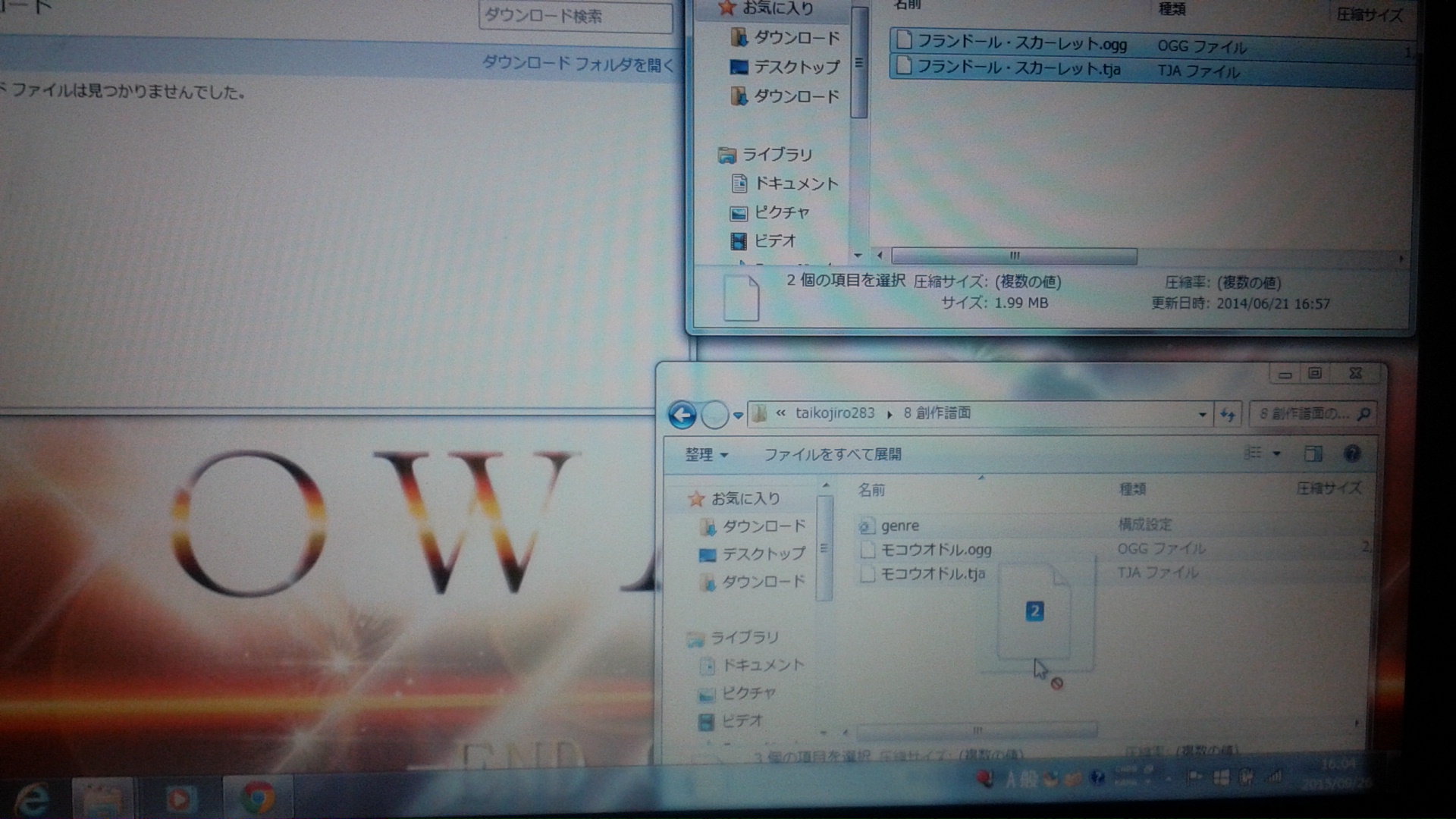
Task: Expand the view options dropdown arrow
Action: click(1276, 453)
